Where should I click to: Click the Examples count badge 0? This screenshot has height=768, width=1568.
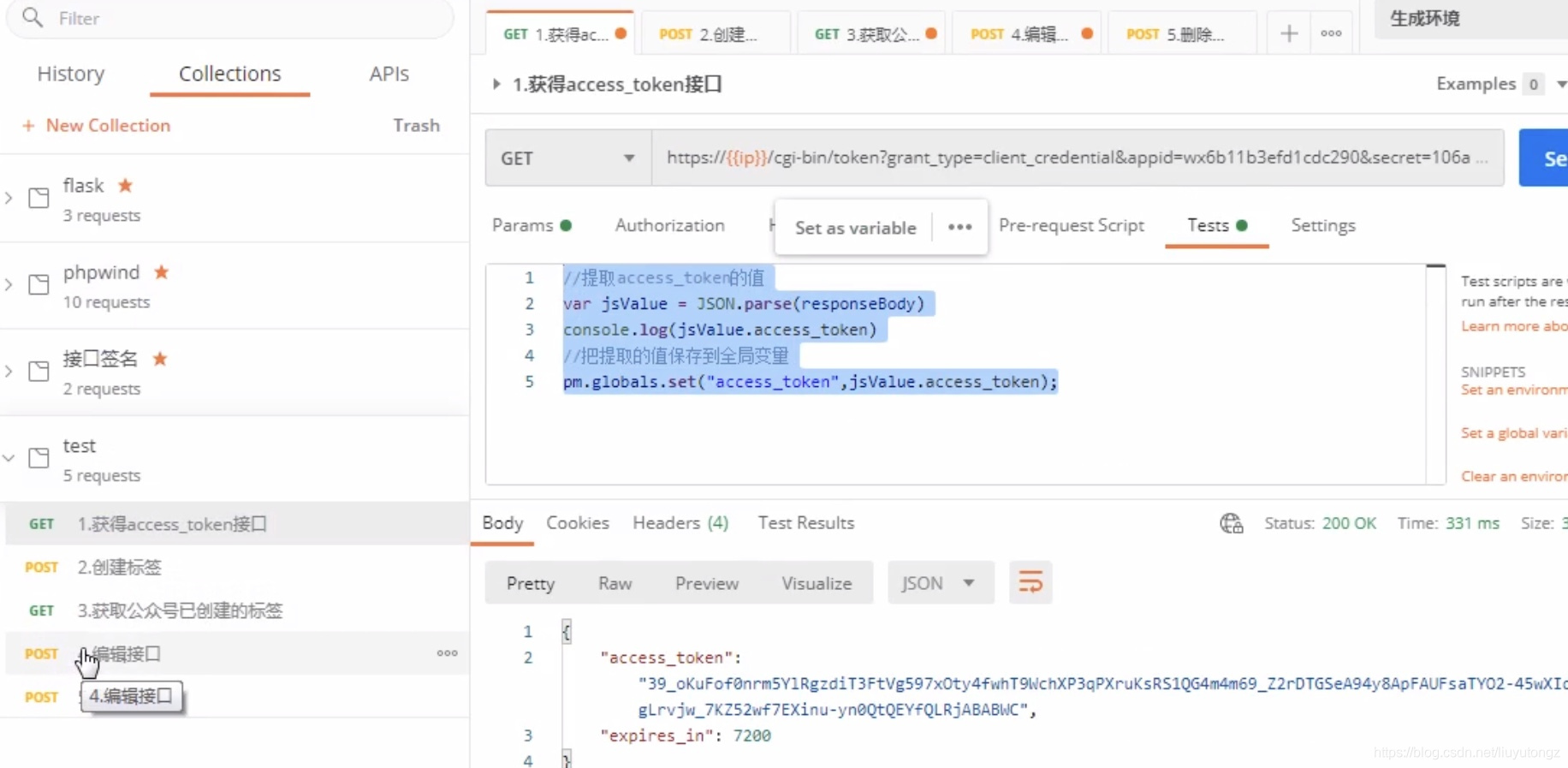pos(1534,84)
